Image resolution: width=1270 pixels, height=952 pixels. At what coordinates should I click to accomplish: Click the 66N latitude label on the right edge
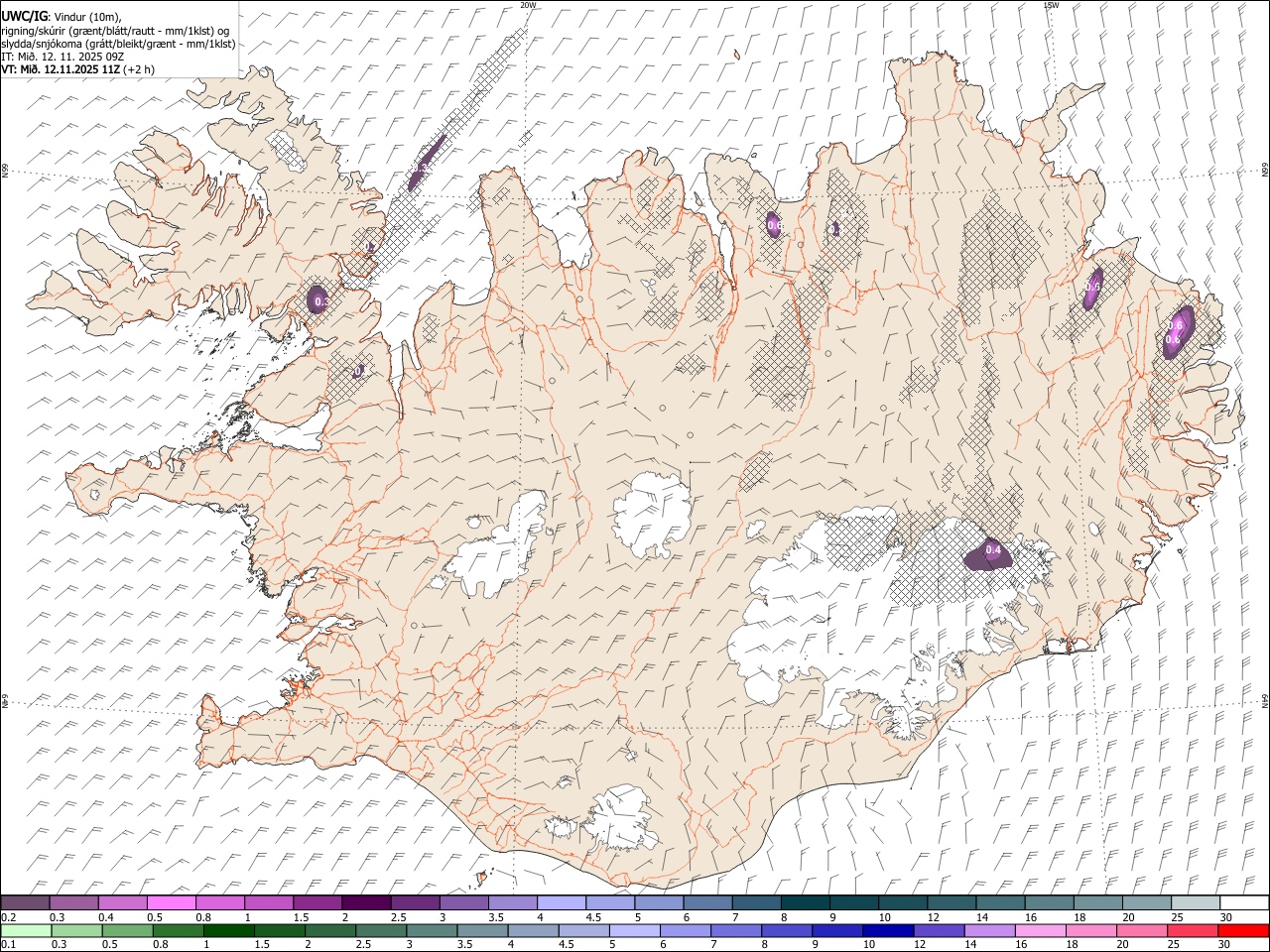1265,170
